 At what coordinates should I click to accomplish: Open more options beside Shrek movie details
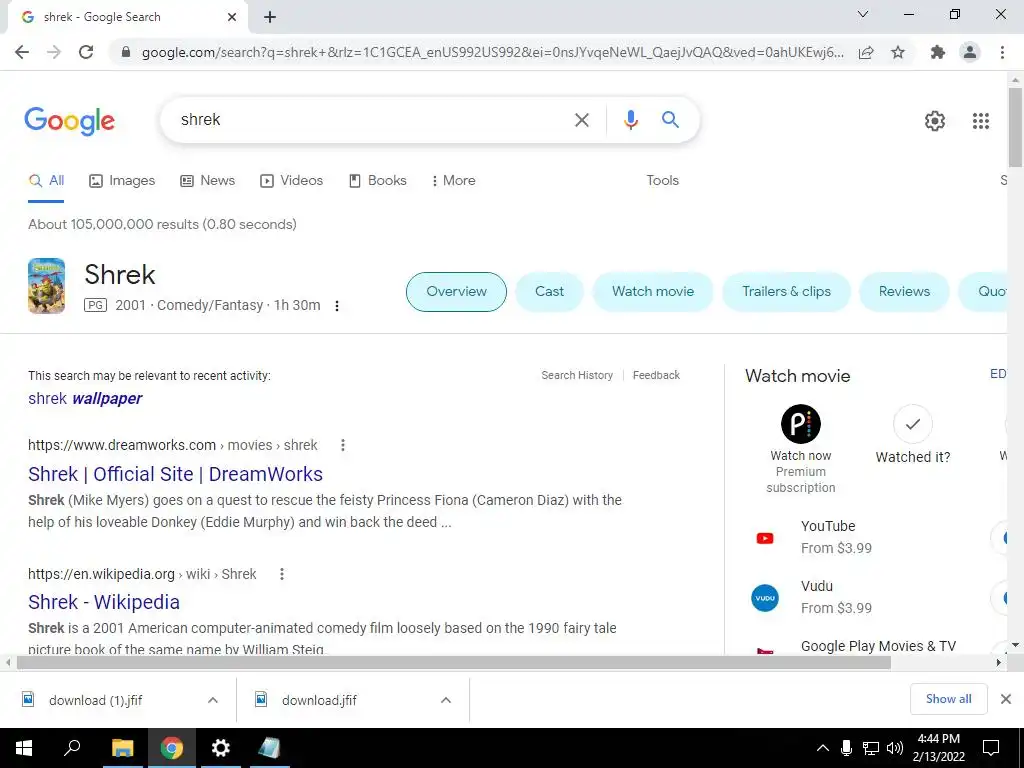(x=337, y=306)
